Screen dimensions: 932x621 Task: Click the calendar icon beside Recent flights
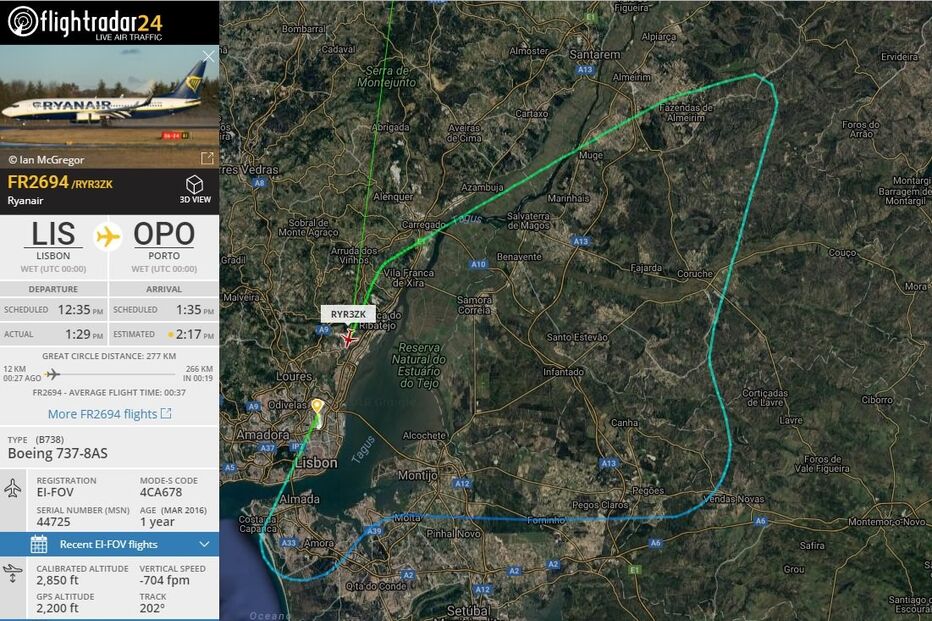point(39,544)
